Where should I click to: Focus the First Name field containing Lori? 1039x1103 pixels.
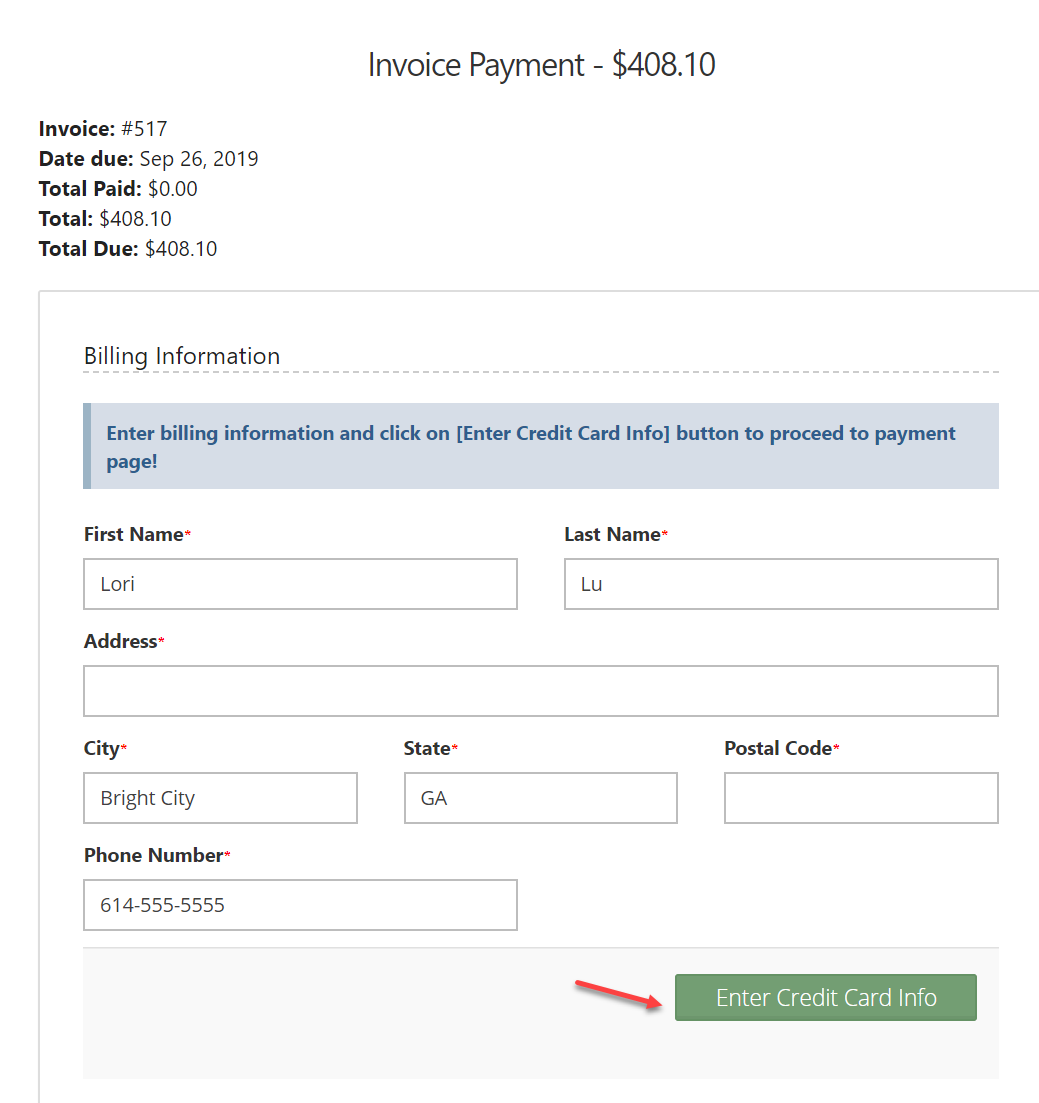tap(300, 584)
